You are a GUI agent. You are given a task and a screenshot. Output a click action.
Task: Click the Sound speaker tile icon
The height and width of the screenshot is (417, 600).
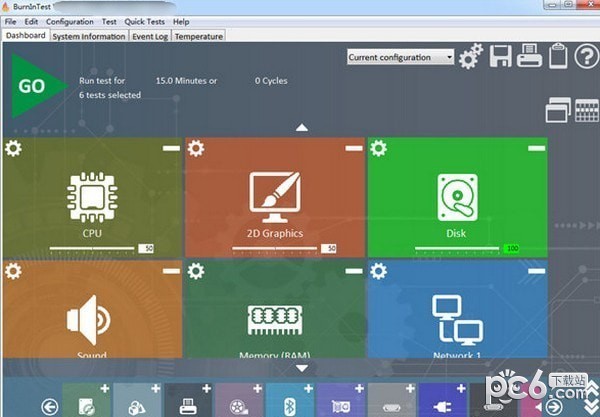click(89, 320)
